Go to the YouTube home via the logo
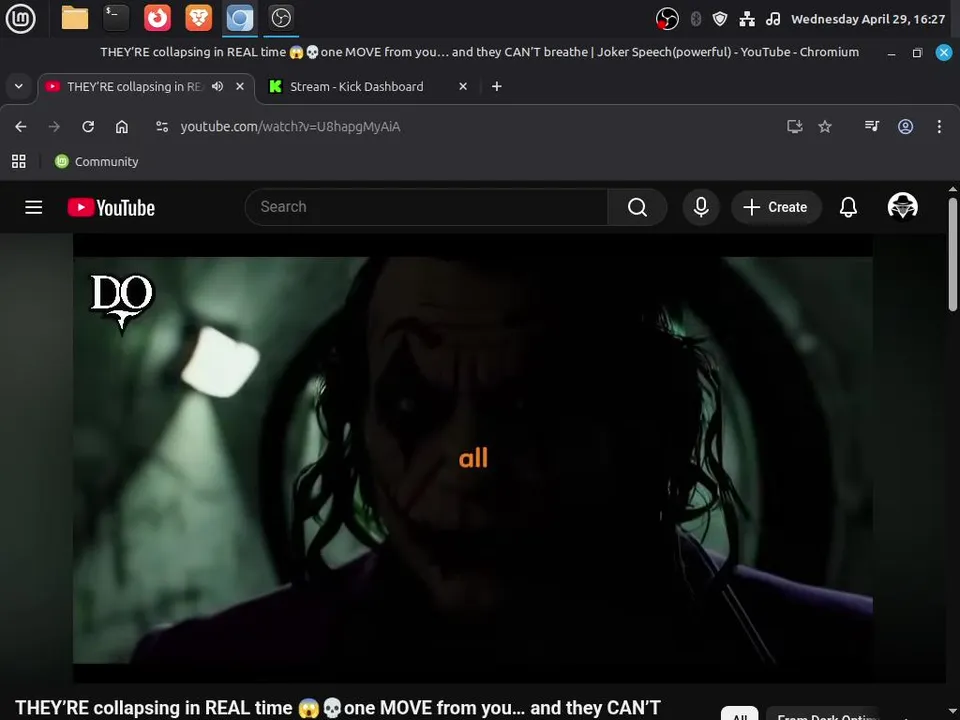960x720 pixels. [111, 208]
